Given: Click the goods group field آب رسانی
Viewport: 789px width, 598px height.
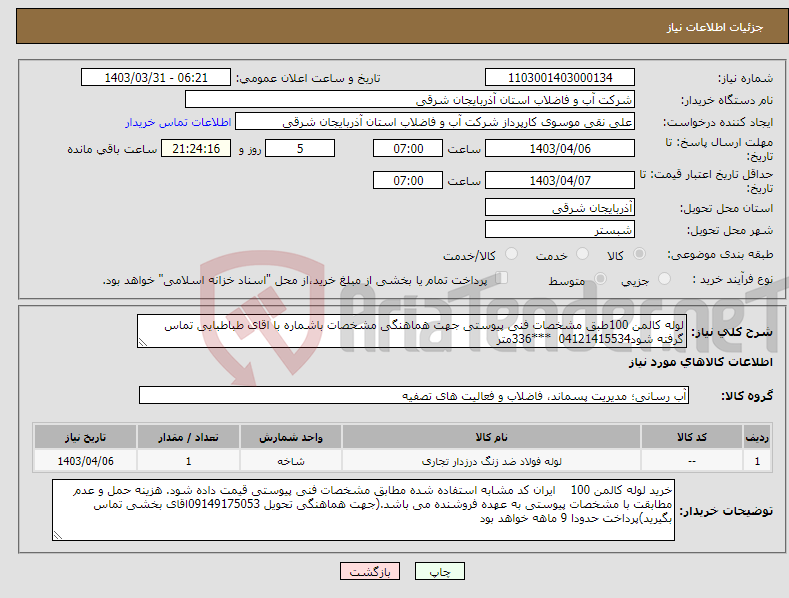Looking at the screenshot, I should coord(414,395).
